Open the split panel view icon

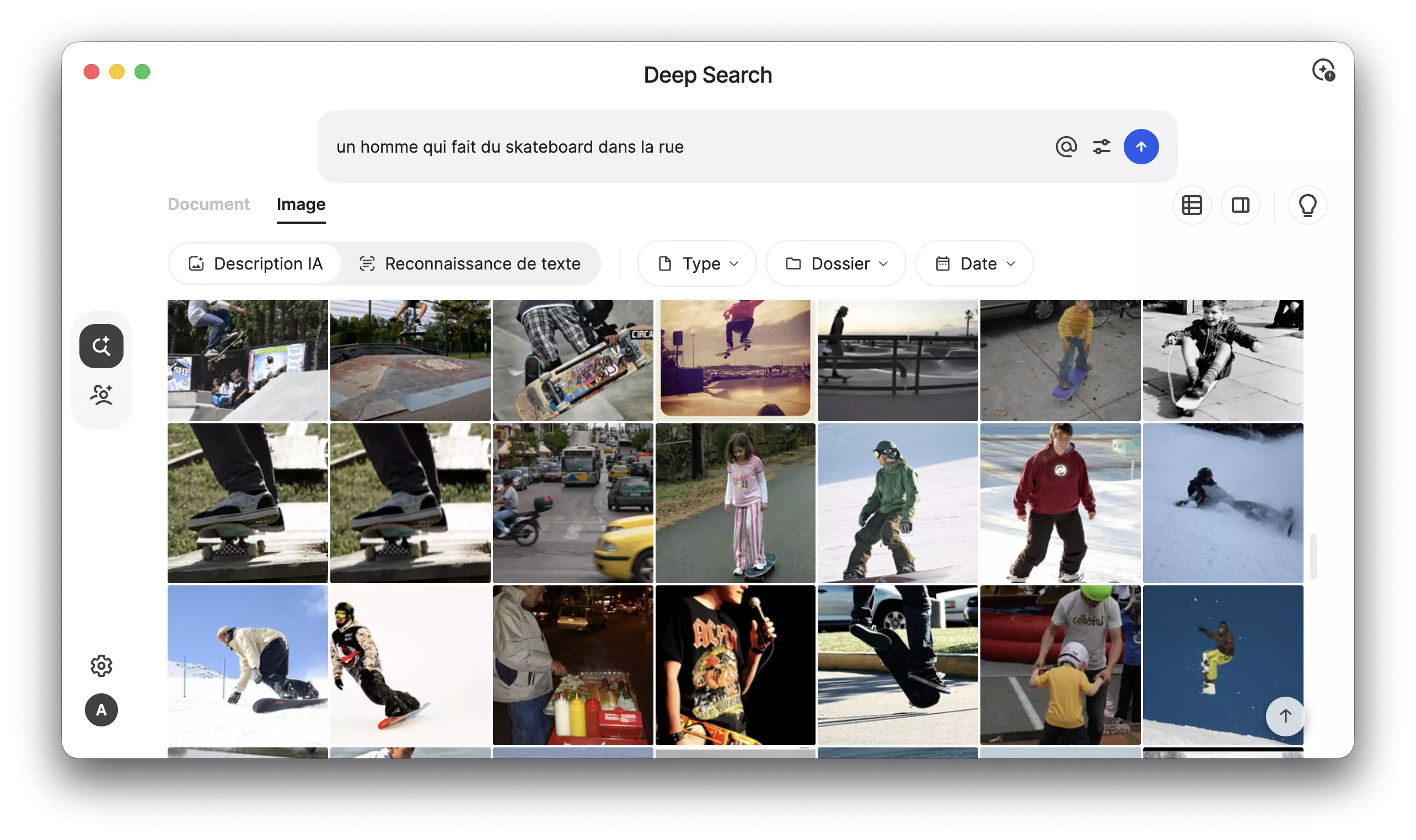[1240, 205]
